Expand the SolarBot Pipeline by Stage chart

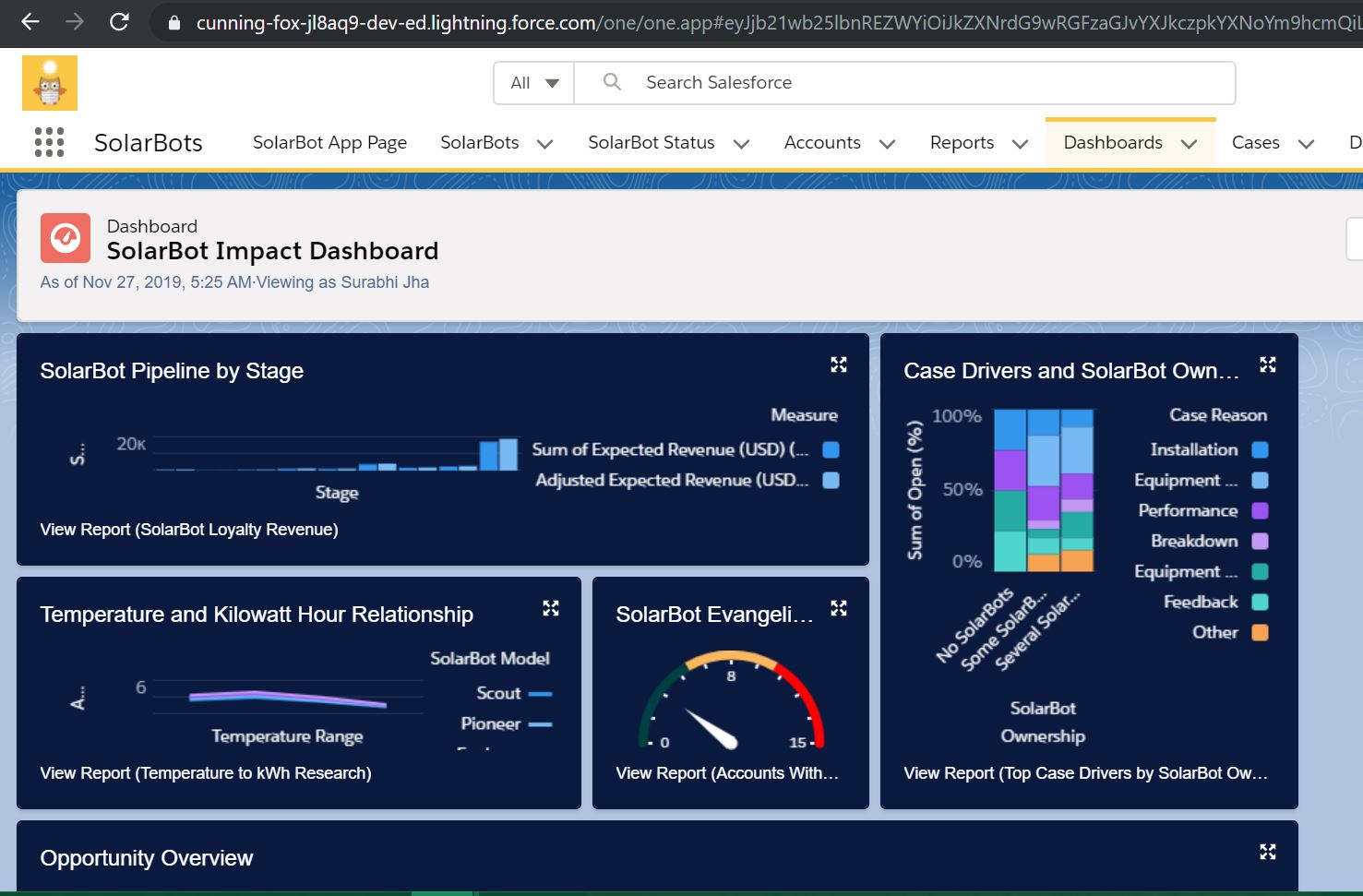838,364
